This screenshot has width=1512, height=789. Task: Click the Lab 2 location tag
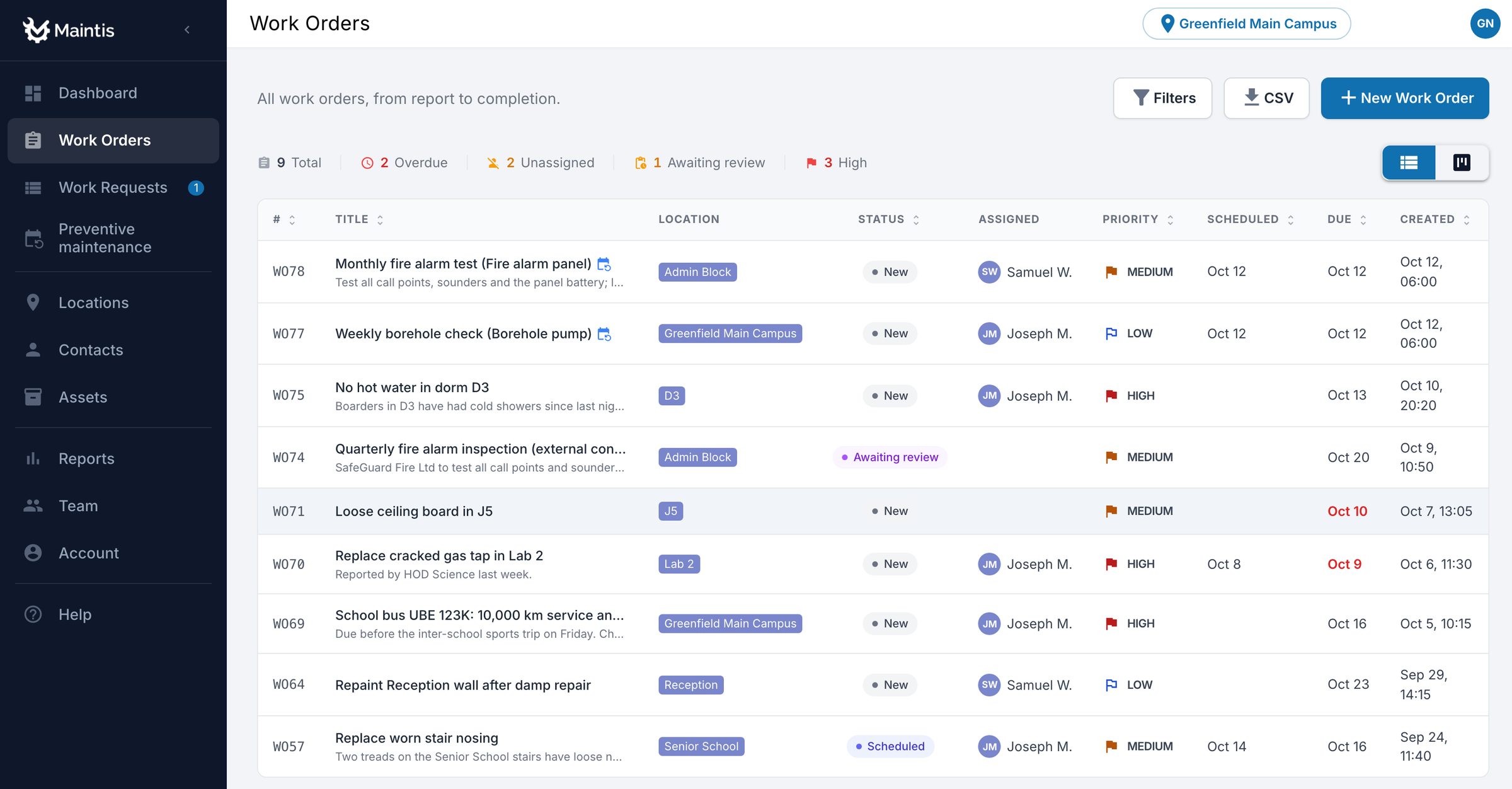[x=679, y=564]
